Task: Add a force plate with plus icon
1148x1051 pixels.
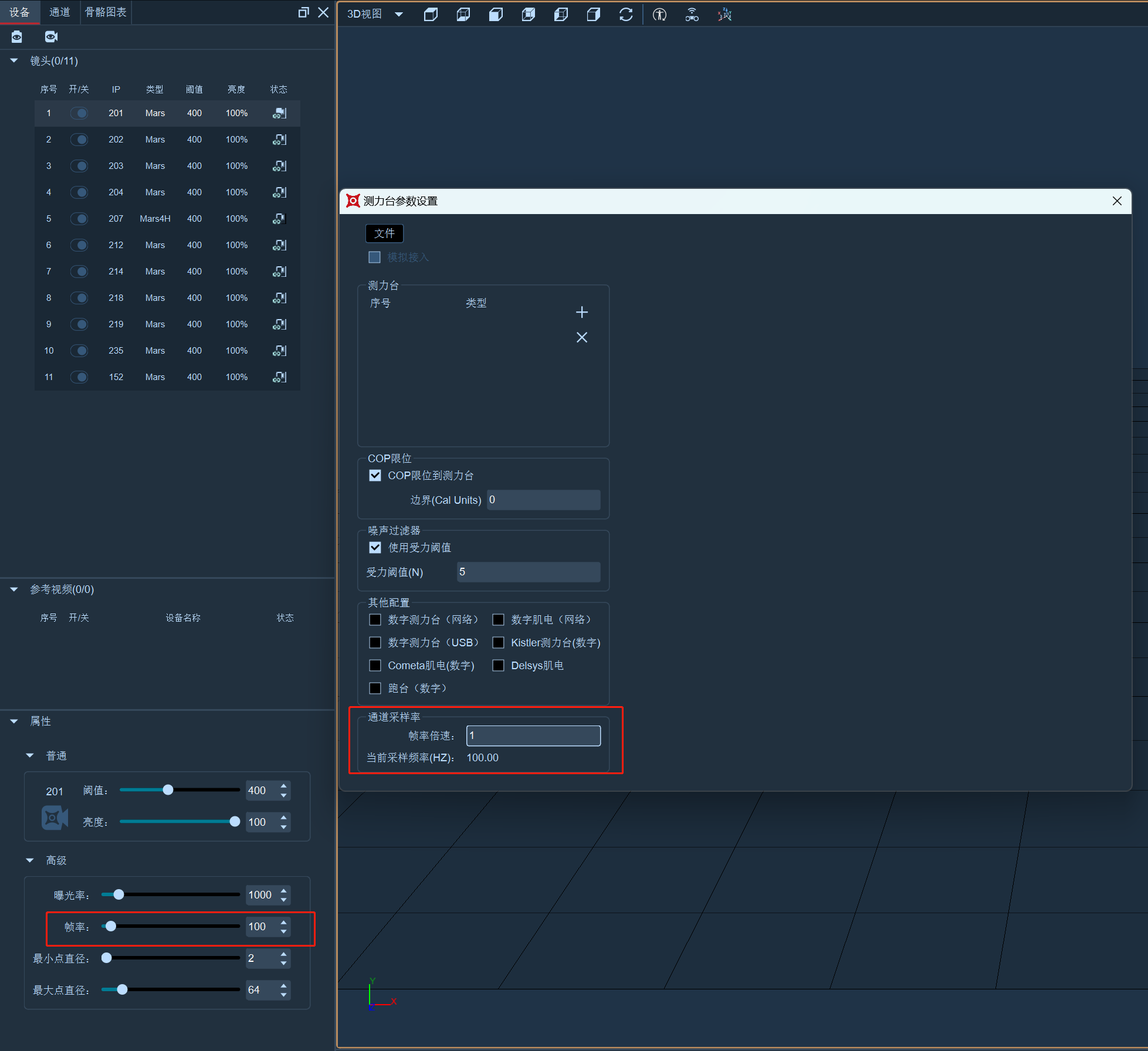Action: [x=581, y=312]
